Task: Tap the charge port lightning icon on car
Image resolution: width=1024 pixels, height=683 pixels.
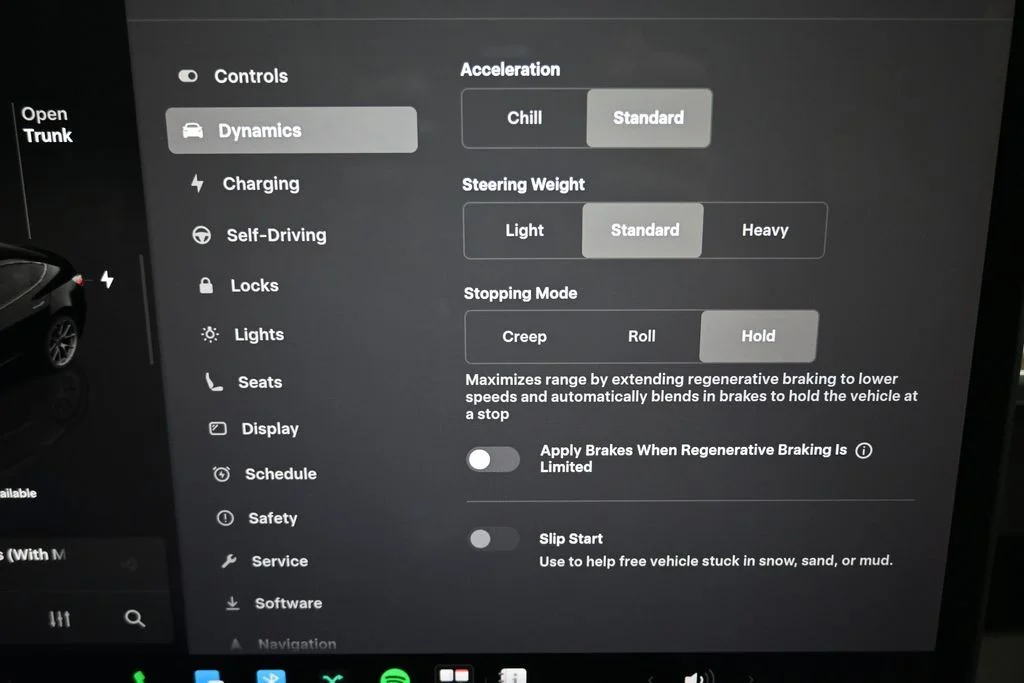Action: click(x=107, y=279)
